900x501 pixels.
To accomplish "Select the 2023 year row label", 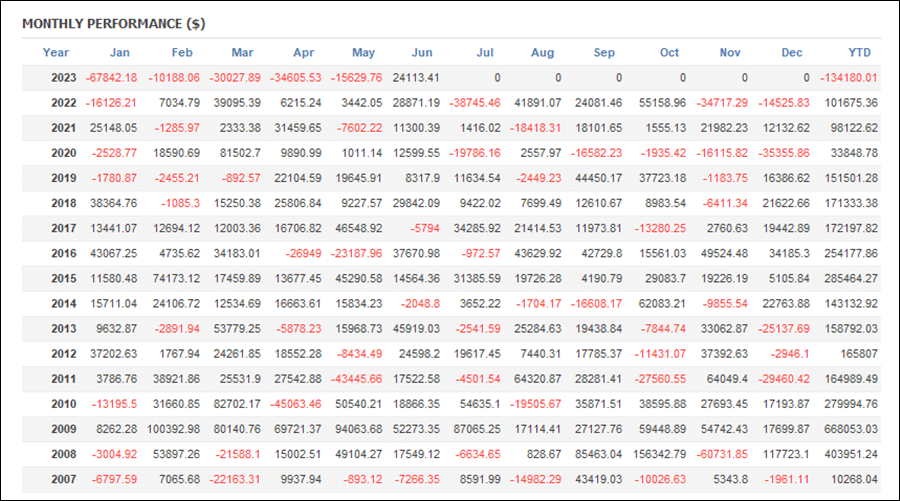I will [64, 77].
